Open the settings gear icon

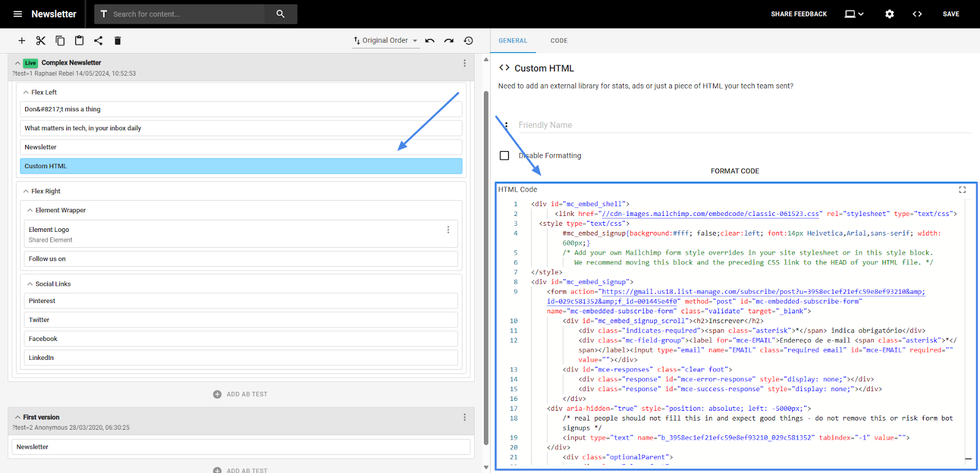889,14
